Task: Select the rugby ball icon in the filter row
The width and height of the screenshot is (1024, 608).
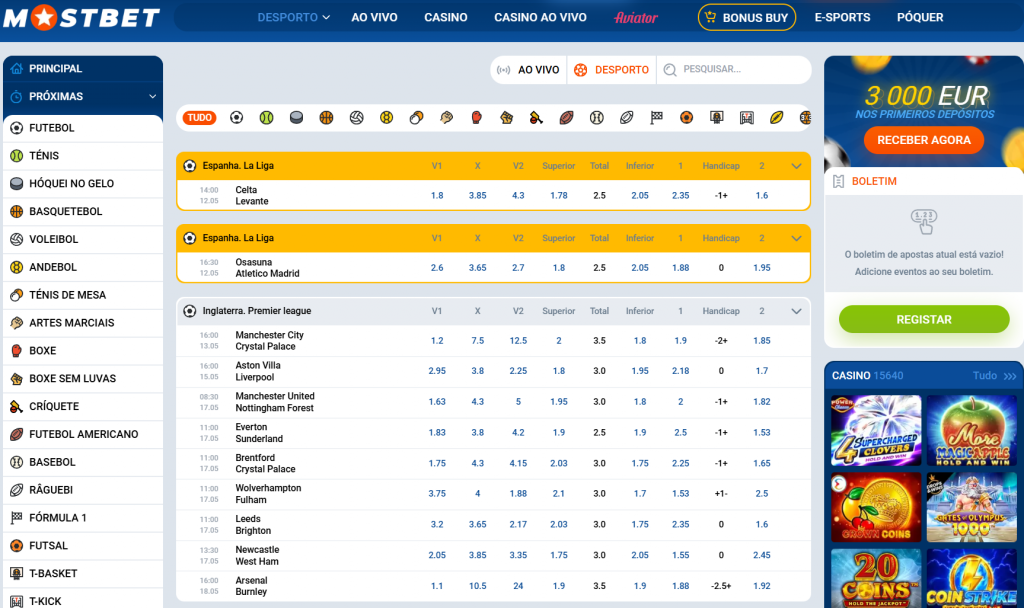Action: (626, 118)
